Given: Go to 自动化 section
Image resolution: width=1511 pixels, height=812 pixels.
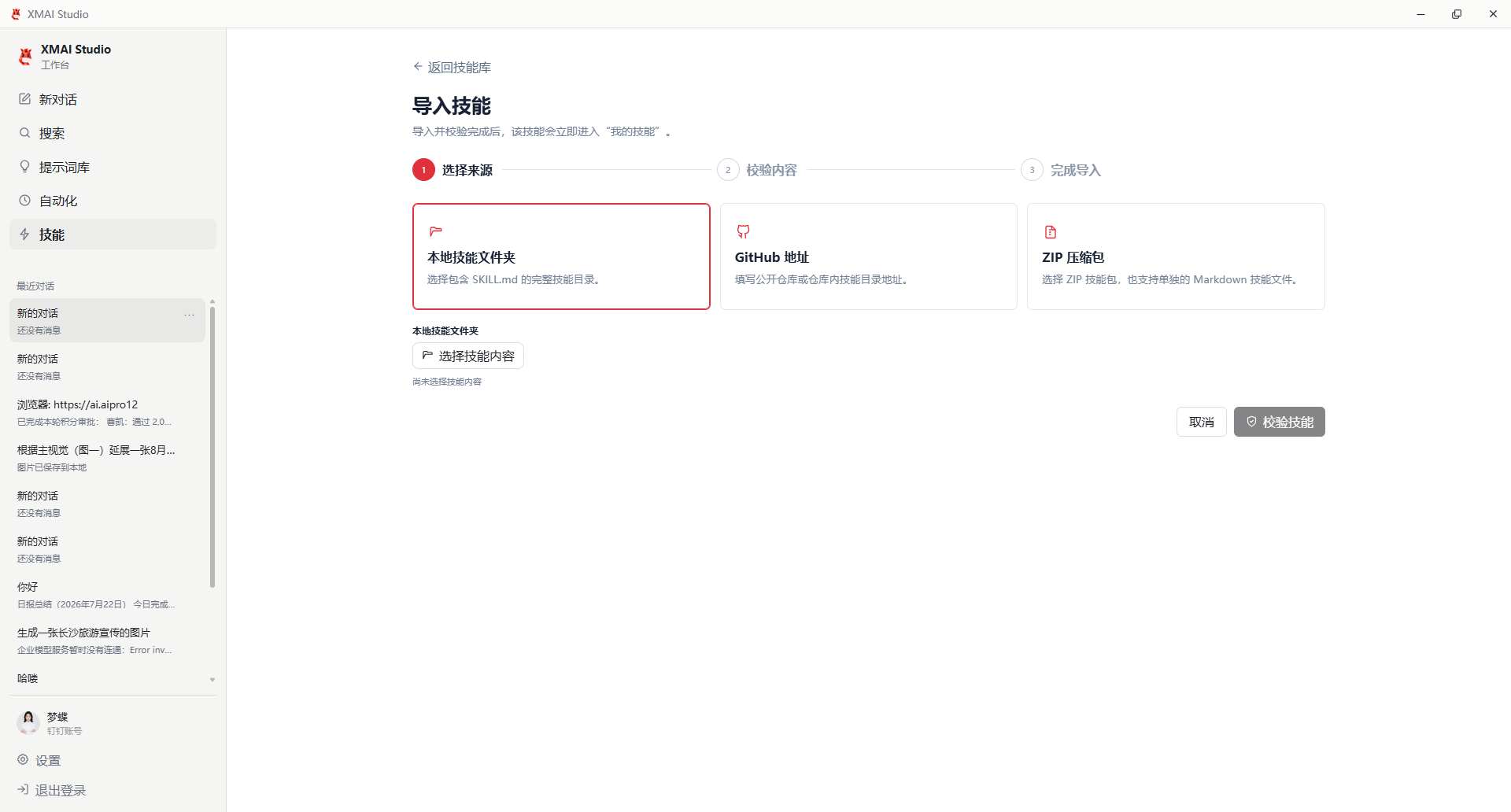Looking at the screenshot, I should (x=113, y=201).
